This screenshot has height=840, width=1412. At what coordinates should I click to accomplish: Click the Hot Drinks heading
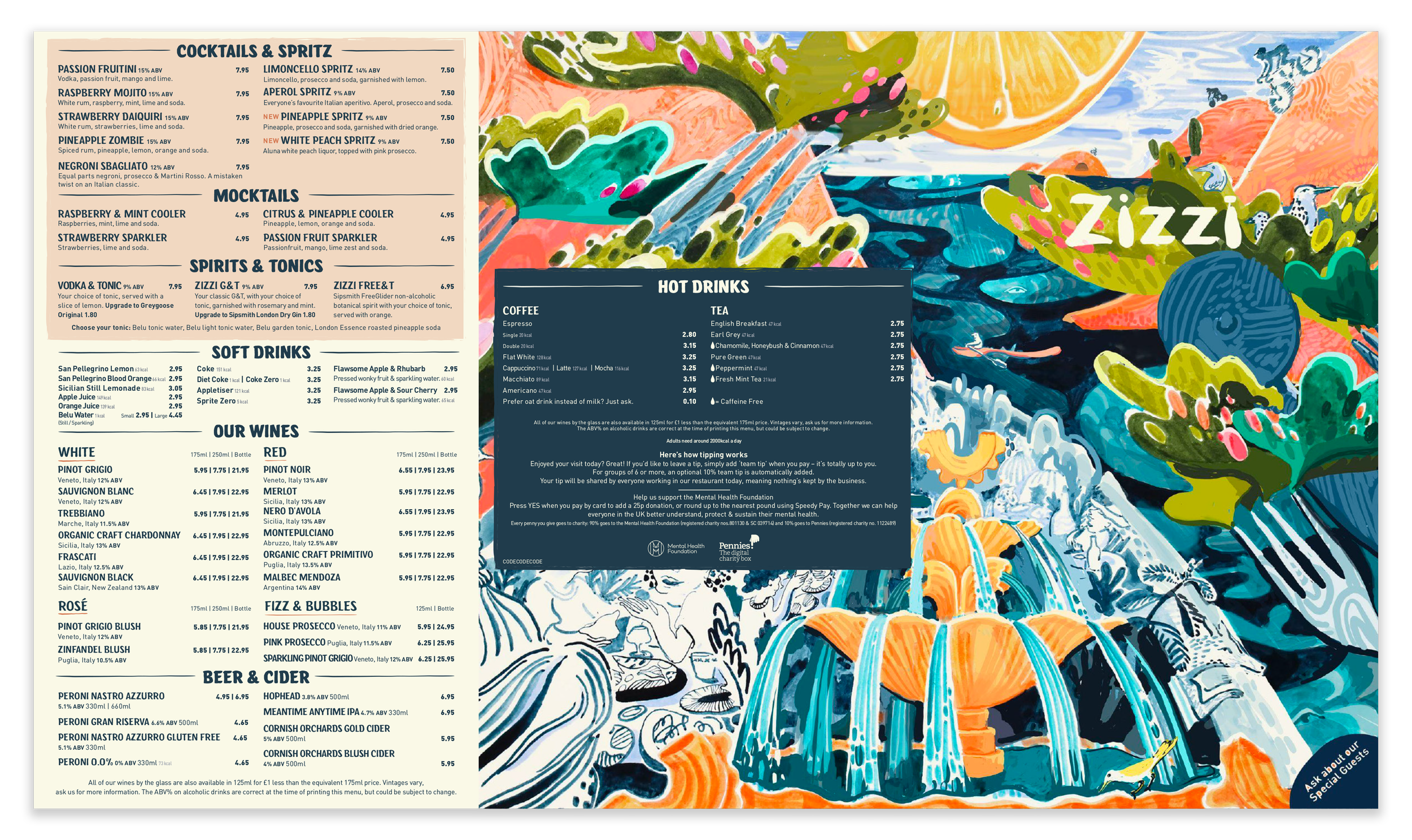[703, 287]
